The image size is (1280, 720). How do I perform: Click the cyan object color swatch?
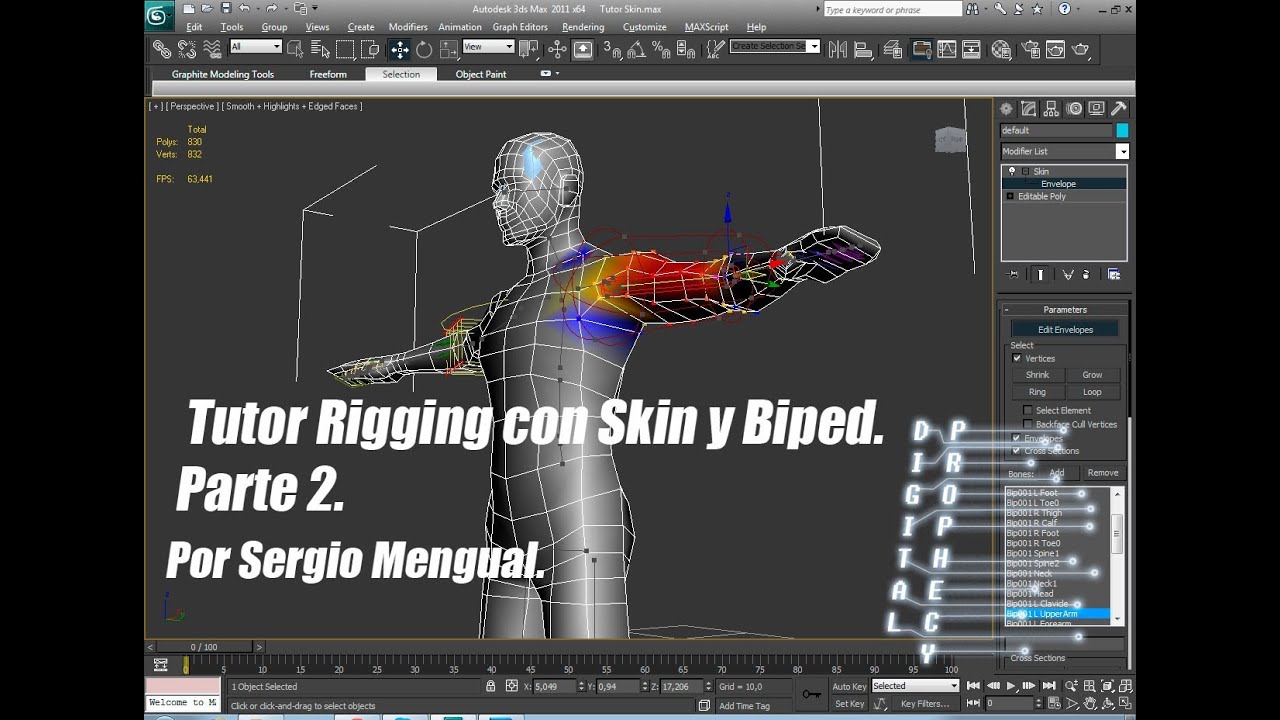pos(1122,131)
